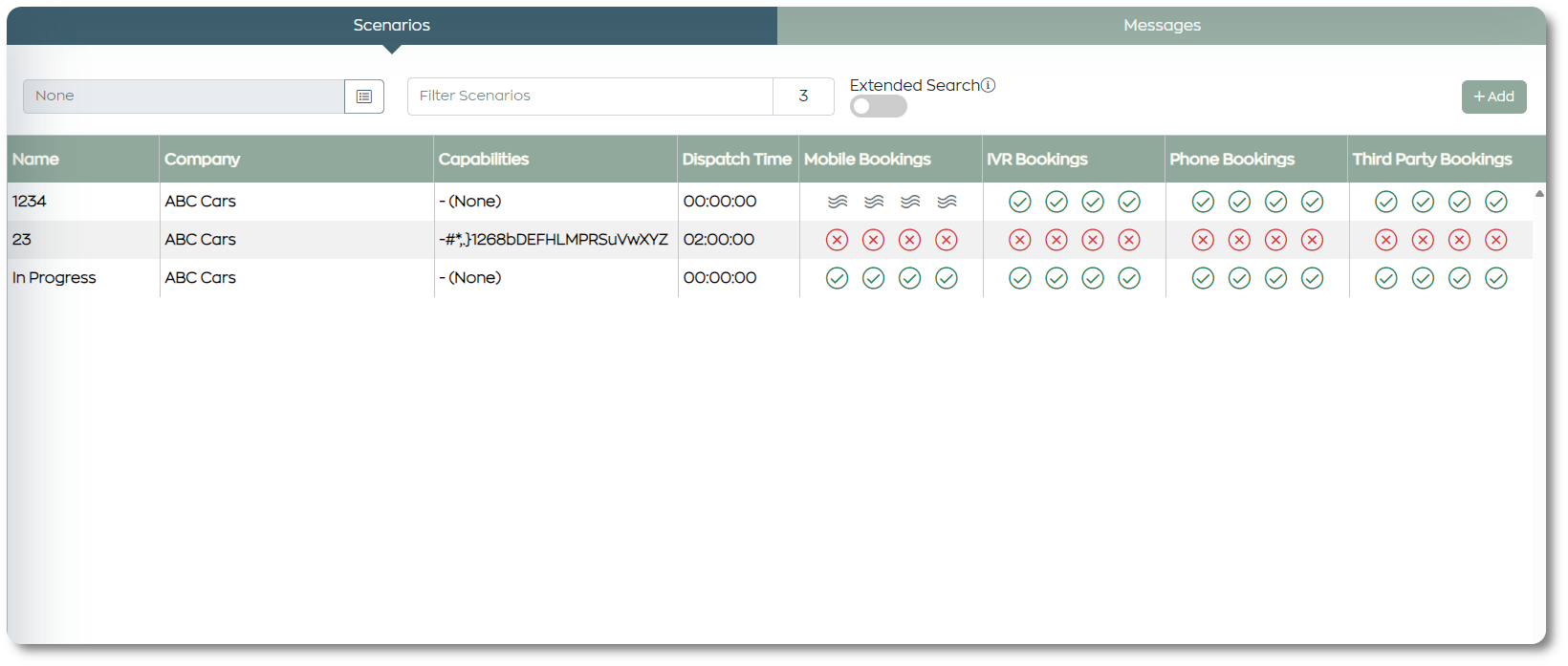Viewport: 1568px width, 666px height.
Task: Select the scenario named 23
Action: coord(22,240)
